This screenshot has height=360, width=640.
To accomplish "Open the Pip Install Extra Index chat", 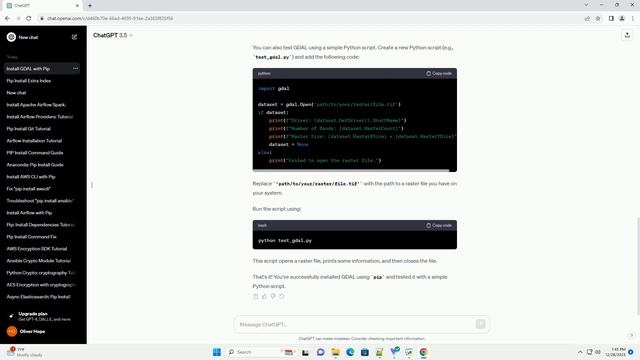I will coord(42,81).
